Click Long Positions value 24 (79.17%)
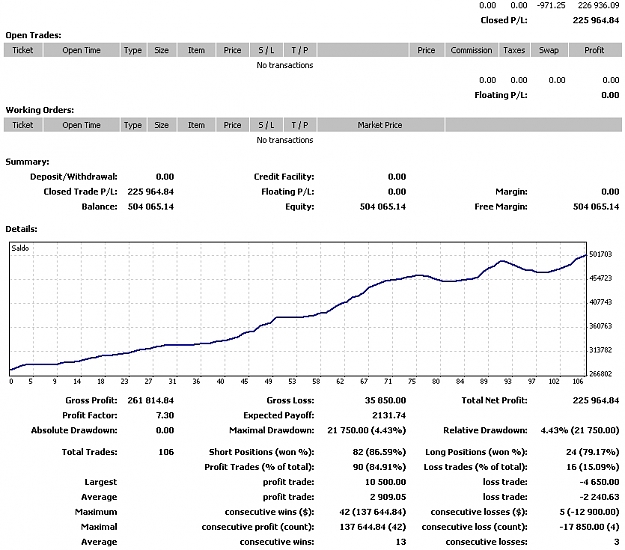This screenshot has height=550, width=625. click(x=593, y=452)
